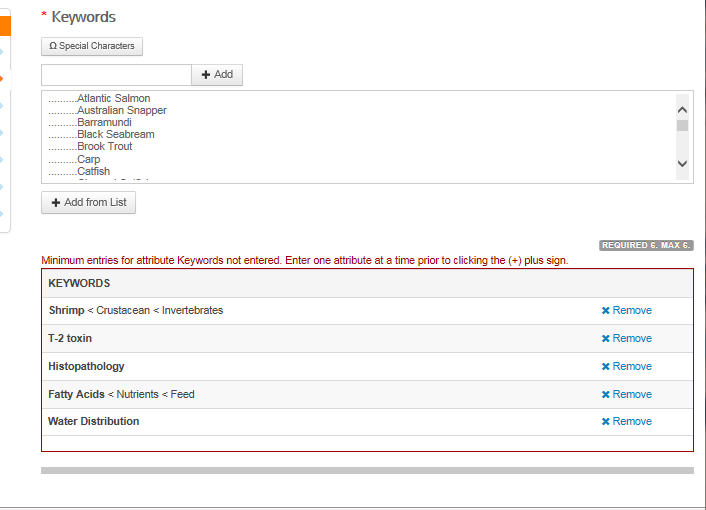Pick Black Seabream from the list
The image size is (706, 510).
point(115,135)
